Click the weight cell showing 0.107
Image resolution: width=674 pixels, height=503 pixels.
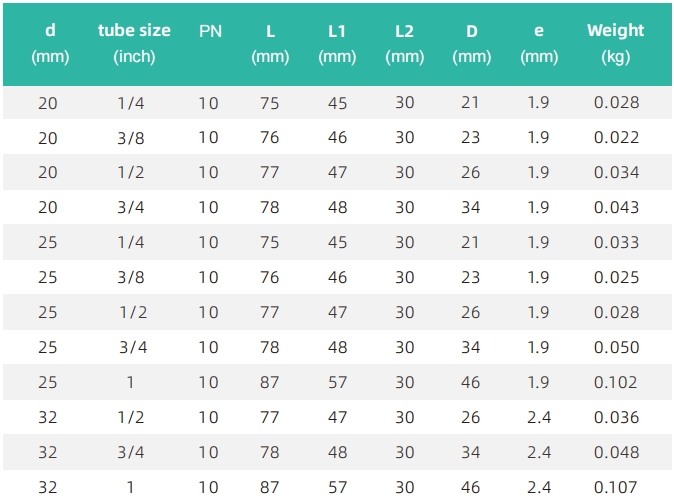[615, 487]
